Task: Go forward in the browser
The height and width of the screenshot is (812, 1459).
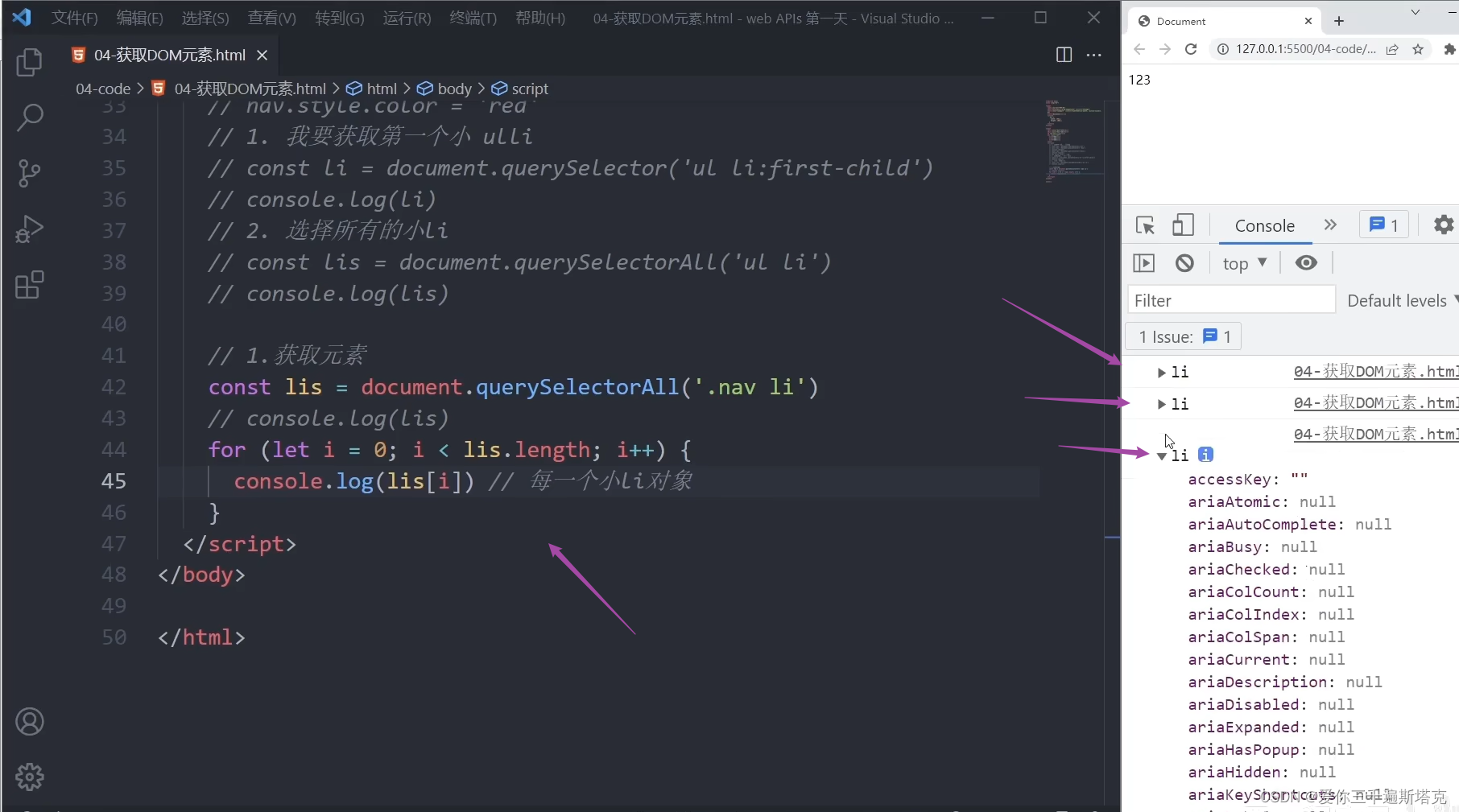Action: 1165,49
